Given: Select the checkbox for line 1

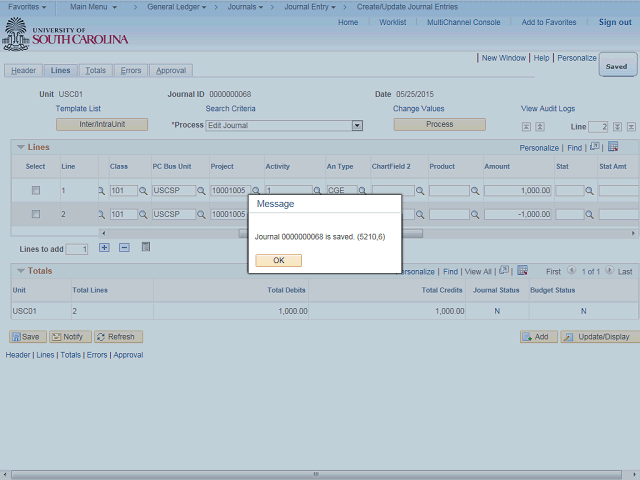Looking at the screenshot, I should coord(36,190).
